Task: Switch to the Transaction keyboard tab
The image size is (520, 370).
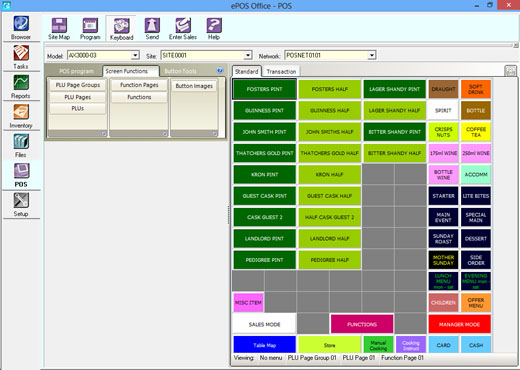Action: coord(281,71)
